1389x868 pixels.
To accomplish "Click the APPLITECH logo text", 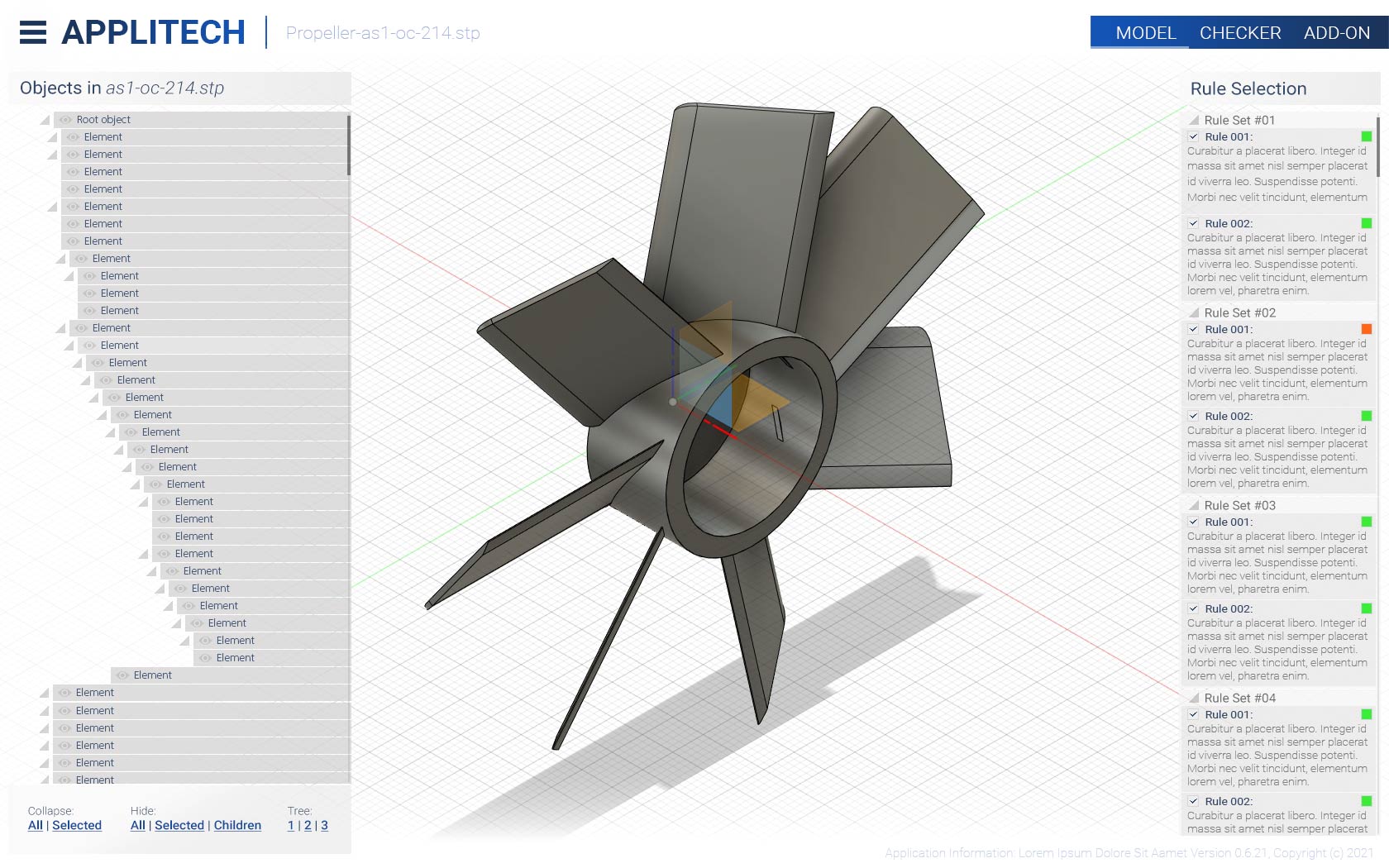I will (x=154, y=32).
